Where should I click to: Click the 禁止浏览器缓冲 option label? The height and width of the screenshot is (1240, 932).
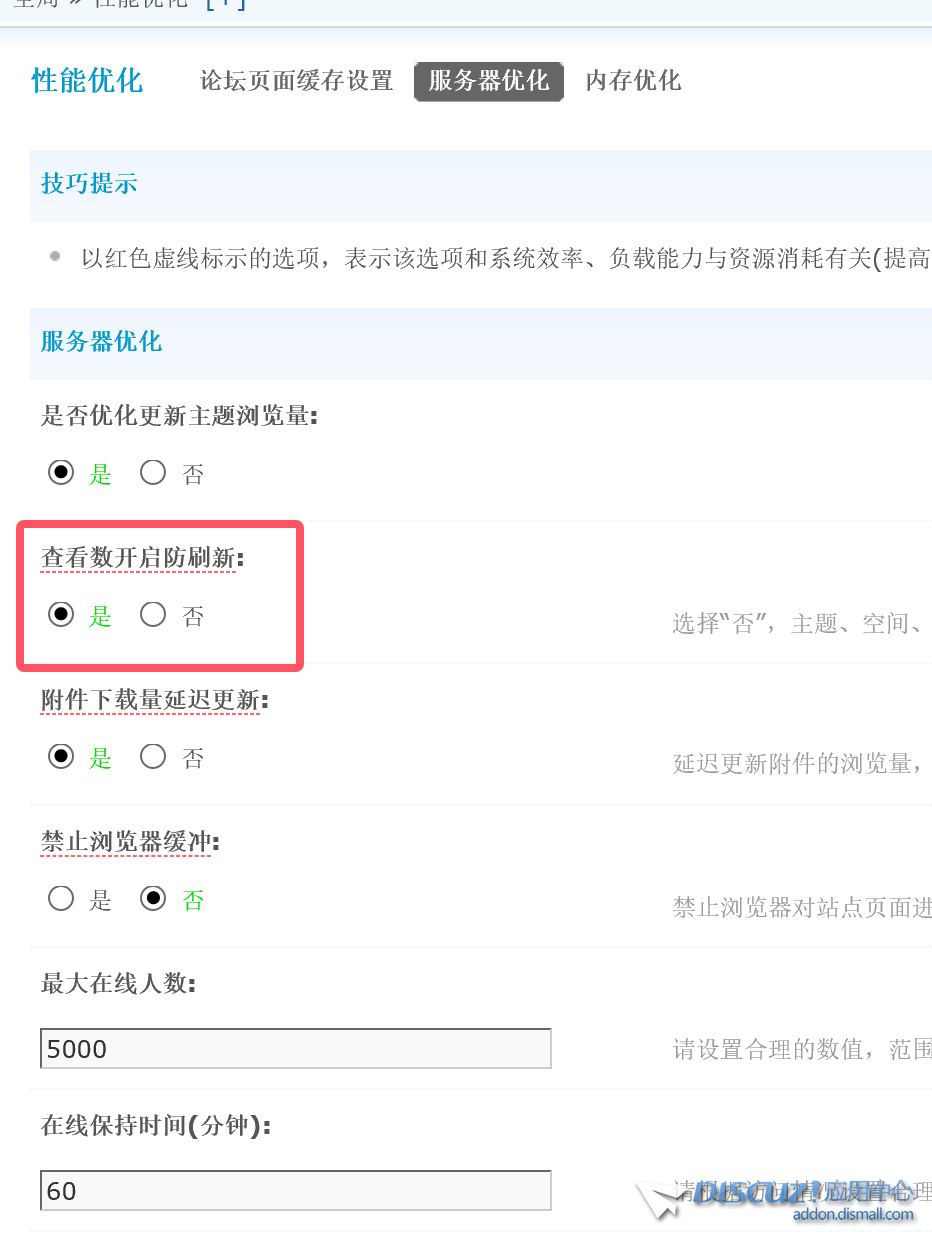(126, 842)
